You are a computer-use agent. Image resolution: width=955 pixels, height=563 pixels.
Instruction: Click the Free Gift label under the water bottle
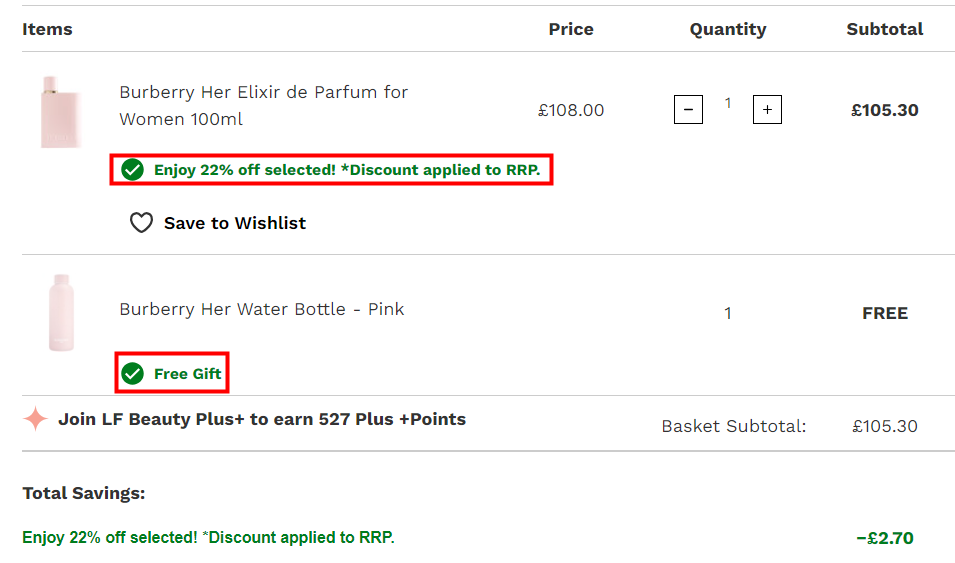click(x=188, y=374)
